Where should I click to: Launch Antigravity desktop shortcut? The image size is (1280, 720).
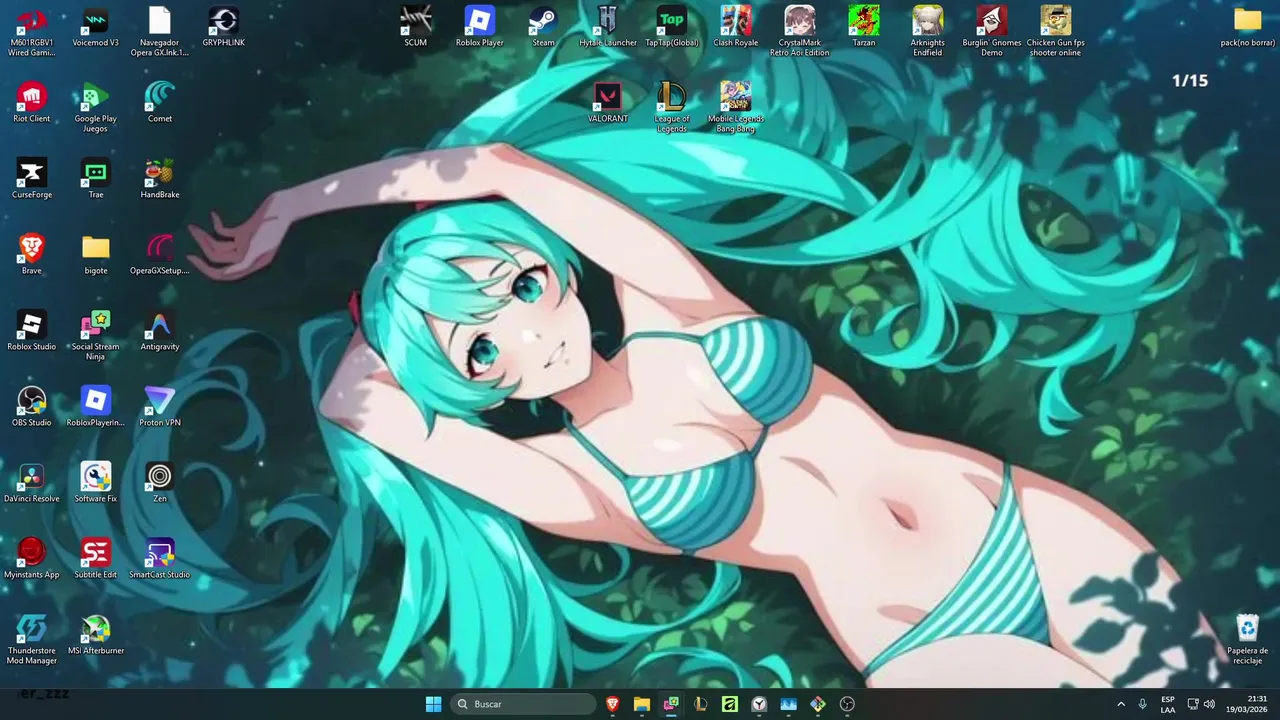160,330
